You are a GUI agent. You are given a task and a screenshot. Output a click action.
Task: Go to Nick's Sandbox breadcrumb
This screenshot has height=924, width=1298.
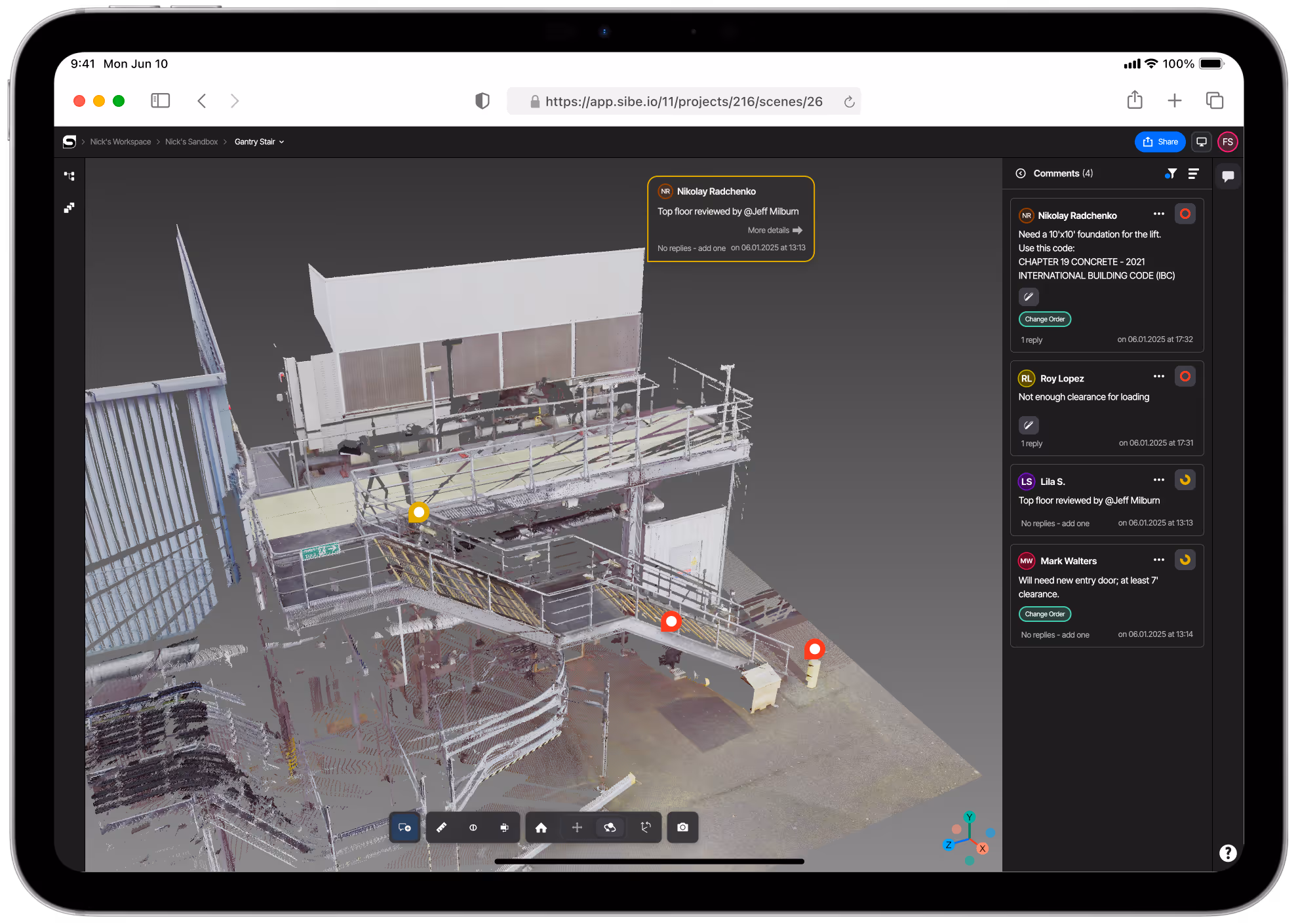(x=191, y=142)
